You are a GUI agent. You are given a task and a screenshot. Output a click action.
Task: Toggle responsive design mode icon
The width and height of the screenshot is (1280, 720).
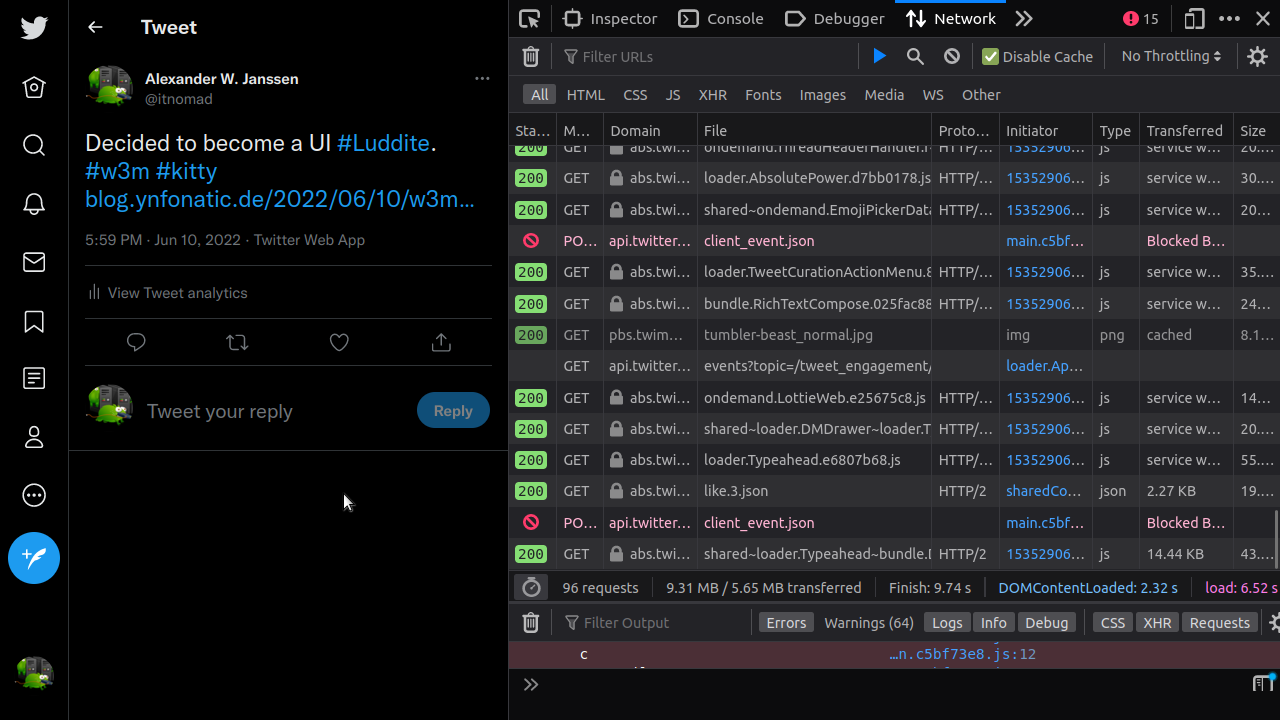[1194, 18]
